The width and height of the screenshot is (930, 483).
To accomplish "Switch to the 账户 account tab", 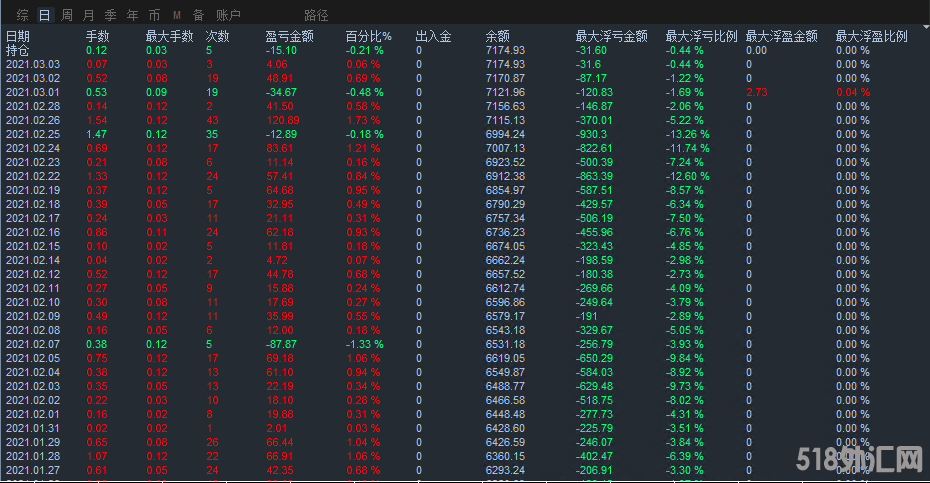I will [229, 15].
